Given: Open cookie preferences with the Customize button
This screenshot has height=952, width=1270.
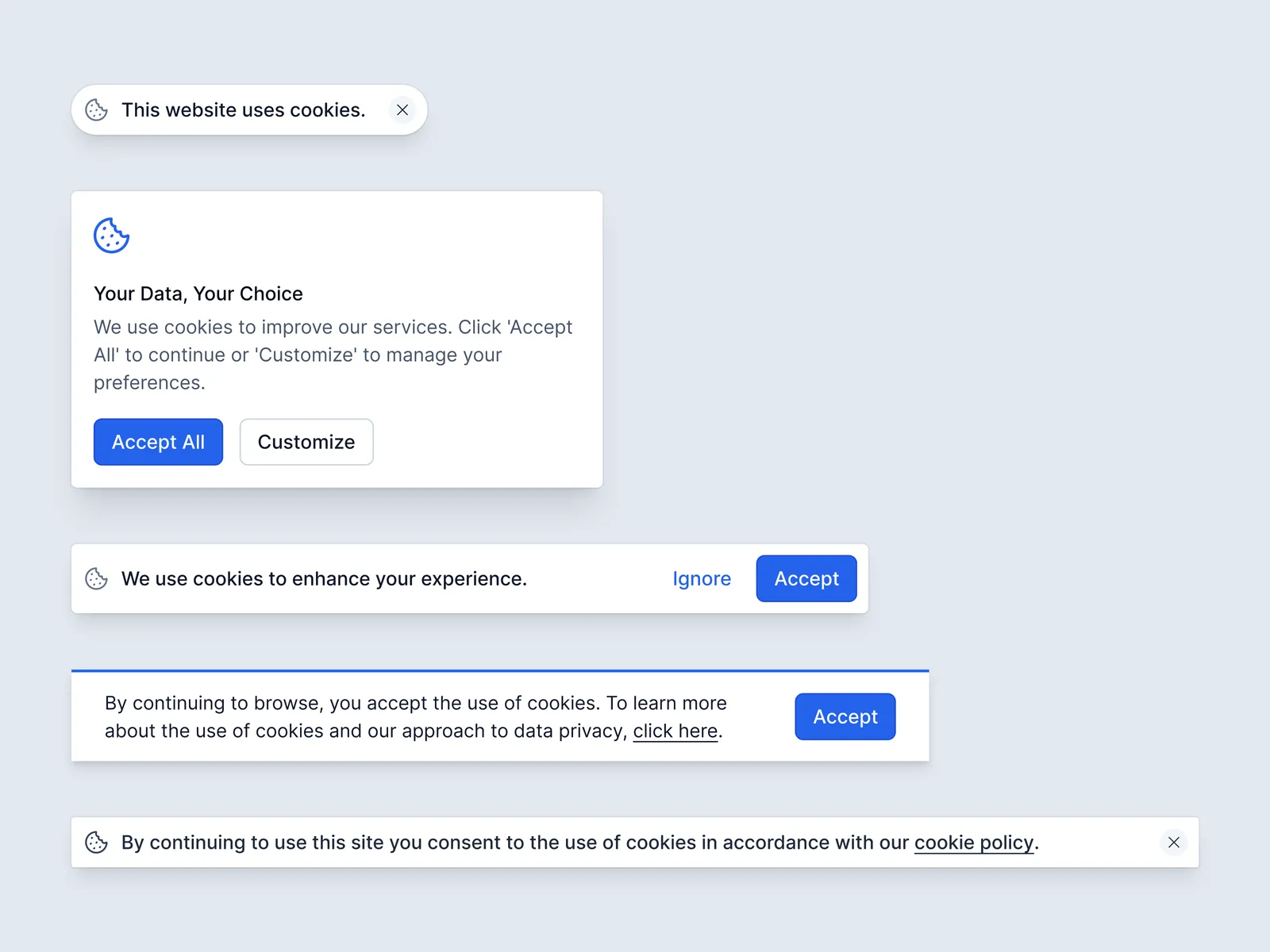Looking at the screenshot, I should tap(306, 442).
